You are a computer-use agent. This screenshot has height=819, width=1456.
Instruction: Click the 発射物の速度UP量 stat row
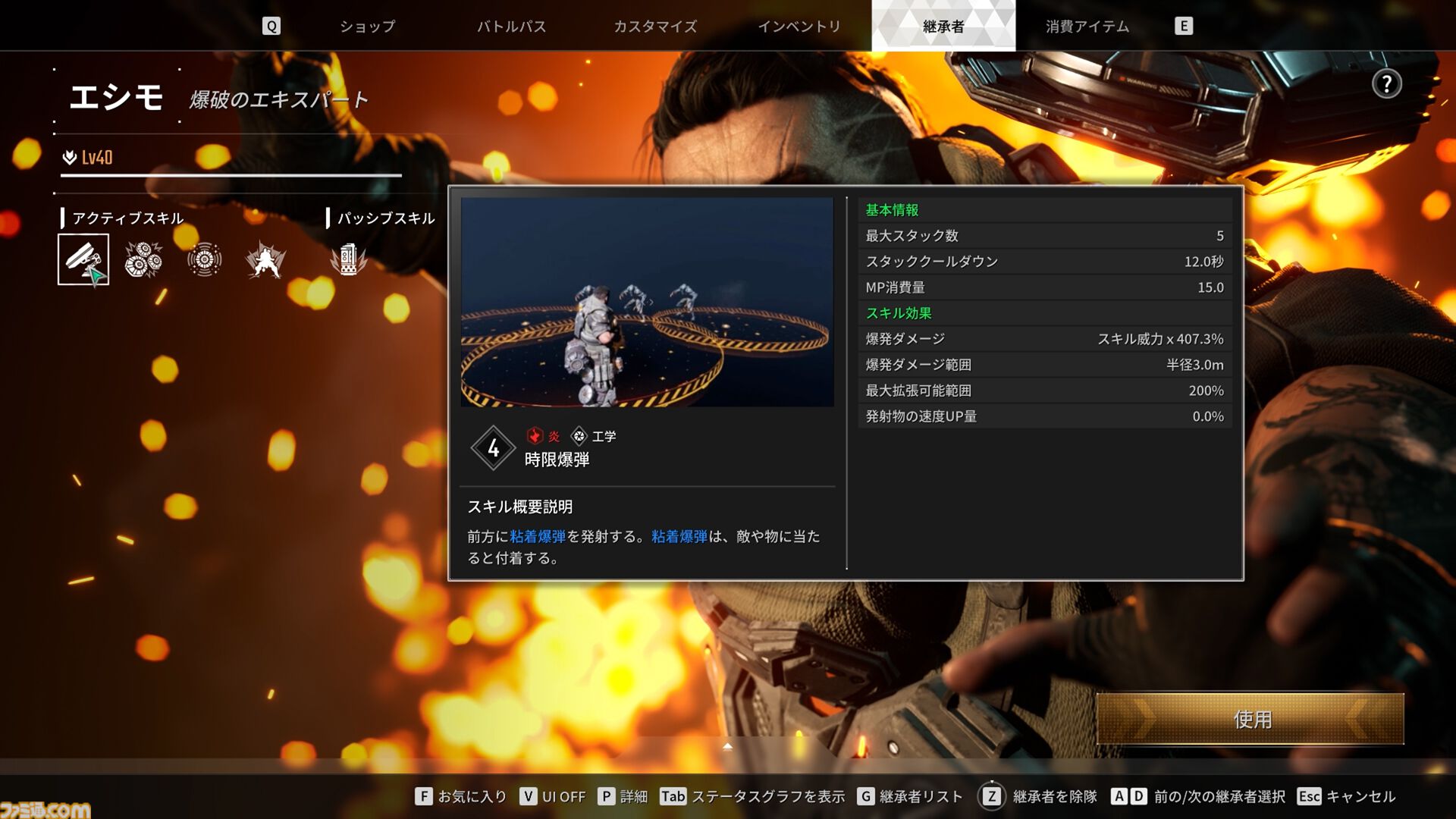[x=1045, y=416]
